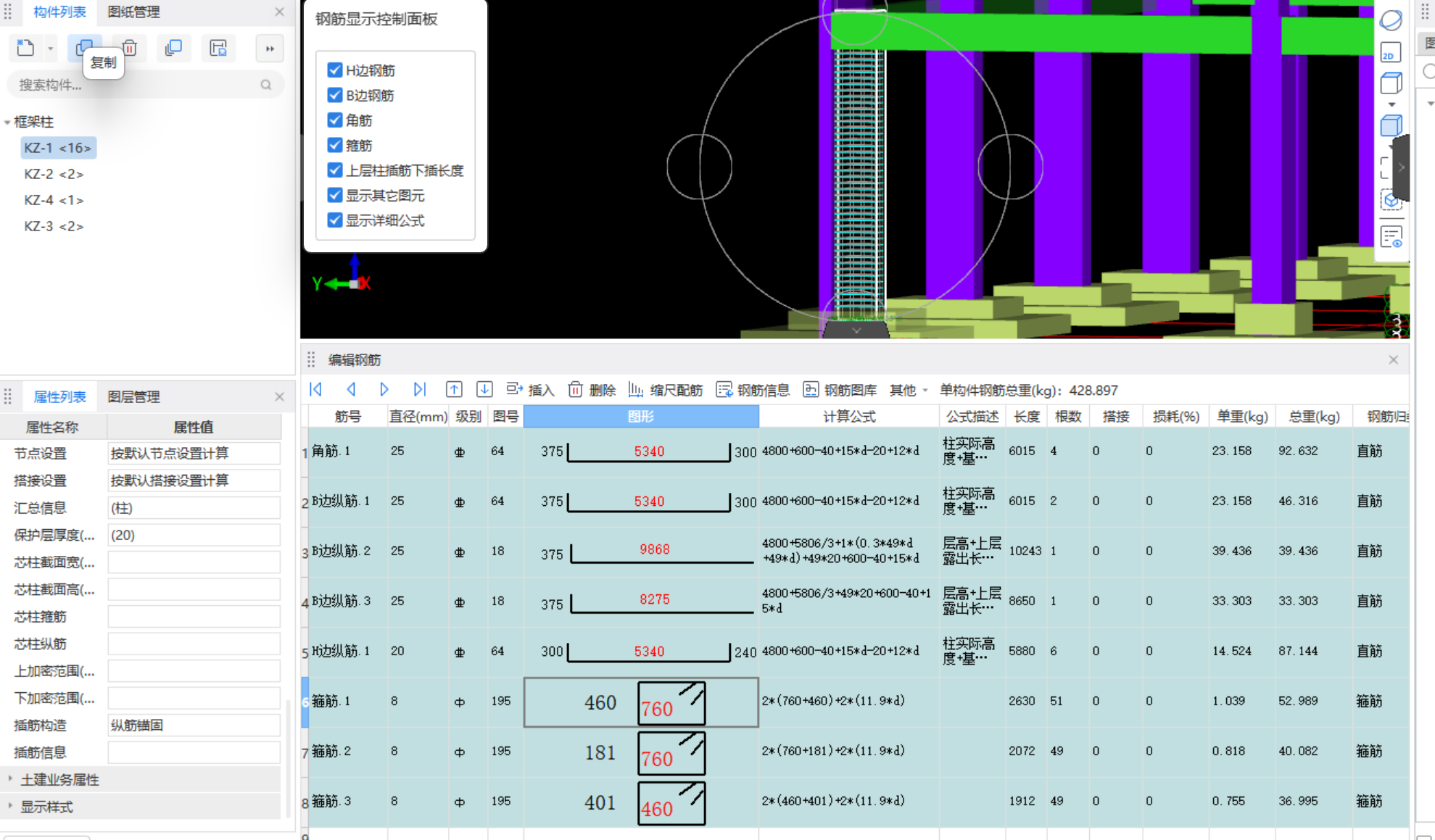
Task: Select KZ-2 <2> component
Action: point(54,174)
